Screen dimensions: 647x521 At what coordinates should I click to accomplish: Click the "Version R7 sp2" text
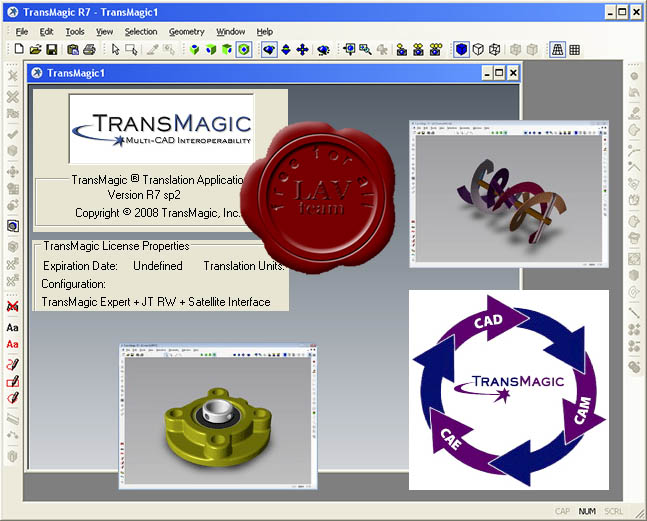(x=144, y=195)
